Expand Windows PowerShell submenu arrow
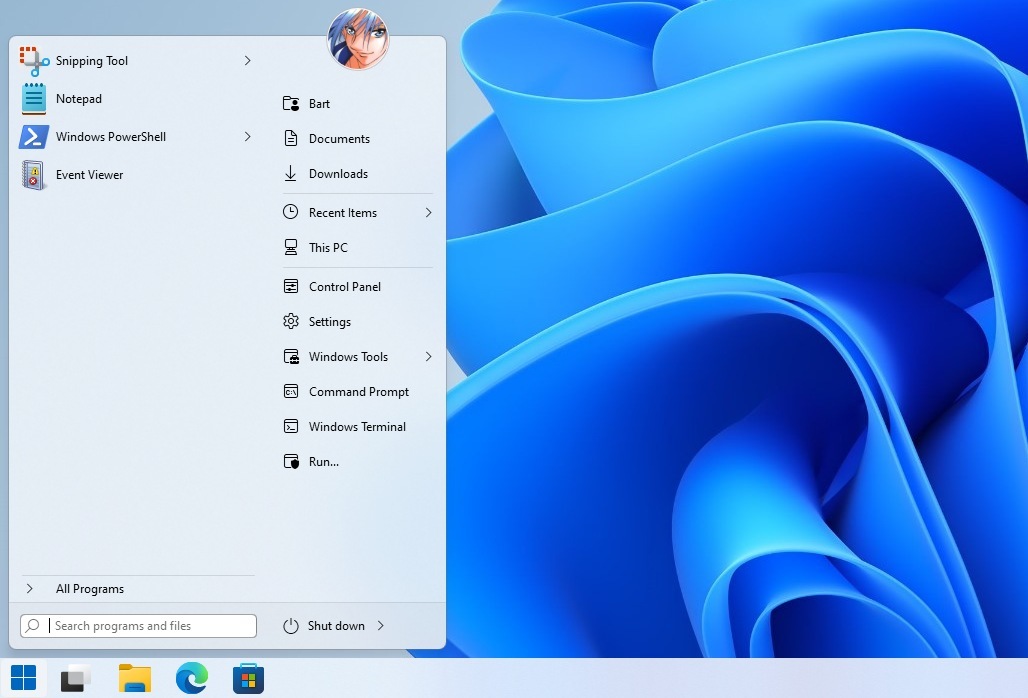Viewport: 1028px width, 698px height. (247, 137)
